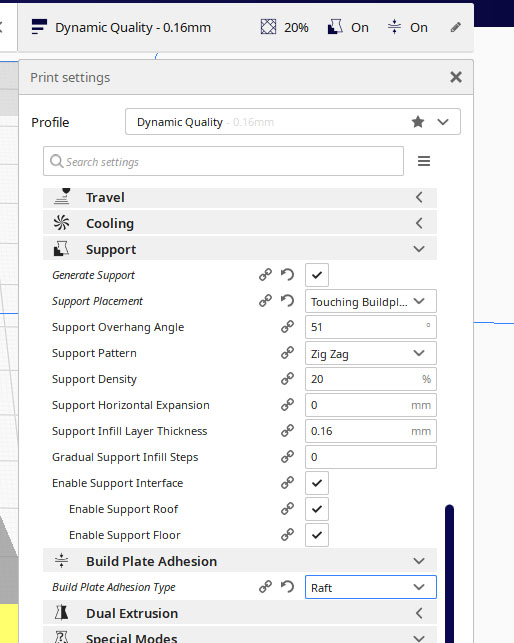Expand the Cooling settings category
Image resolution: width=514 pixels, height=643 pixels.
[x=240, y=223]
